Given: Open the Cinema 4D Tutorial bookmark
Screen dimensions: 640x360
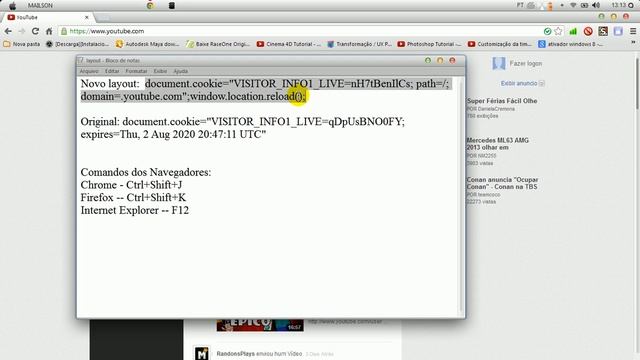Looking at the screenshot, I should click(289, 44).
